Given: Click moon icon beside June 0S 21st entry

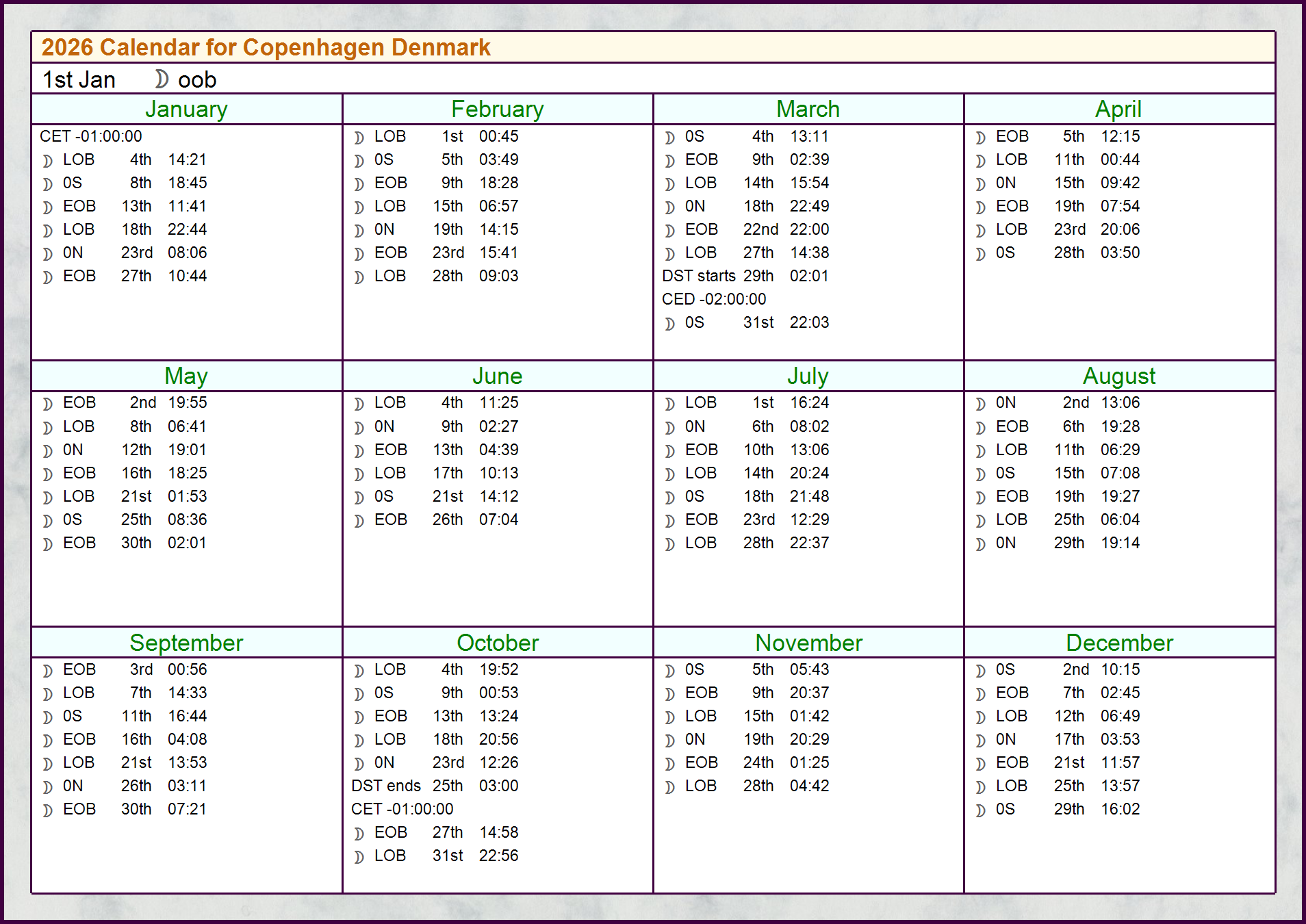Looking at the screenshot, I should click(359, 498).
